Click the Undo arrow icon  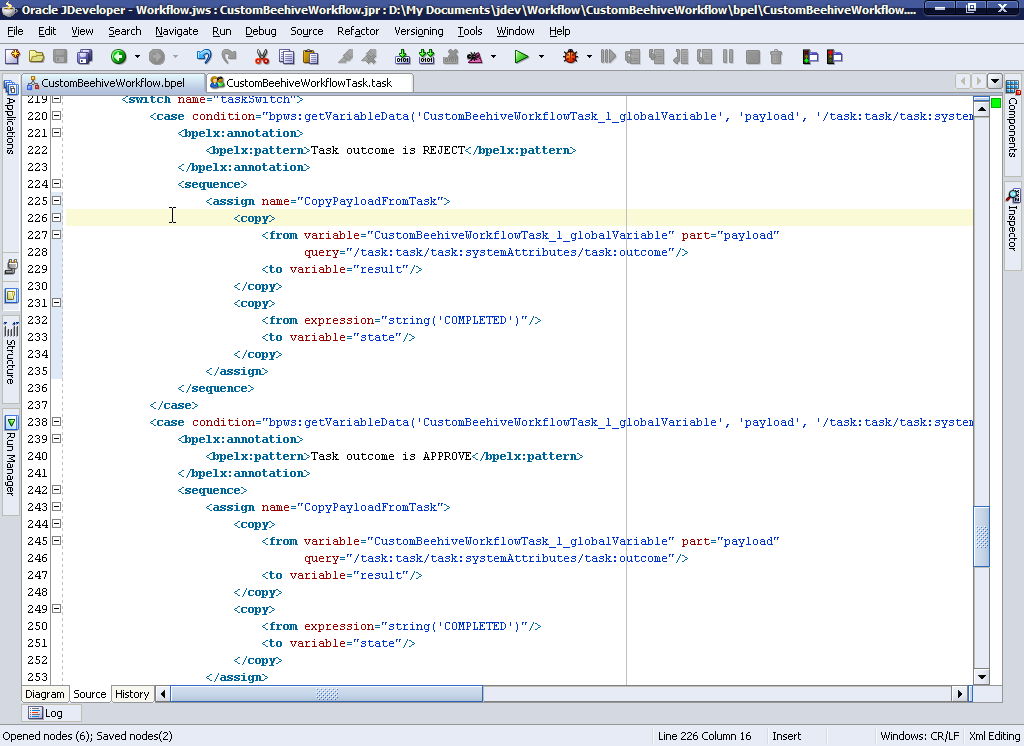click(x=204, y=57)
